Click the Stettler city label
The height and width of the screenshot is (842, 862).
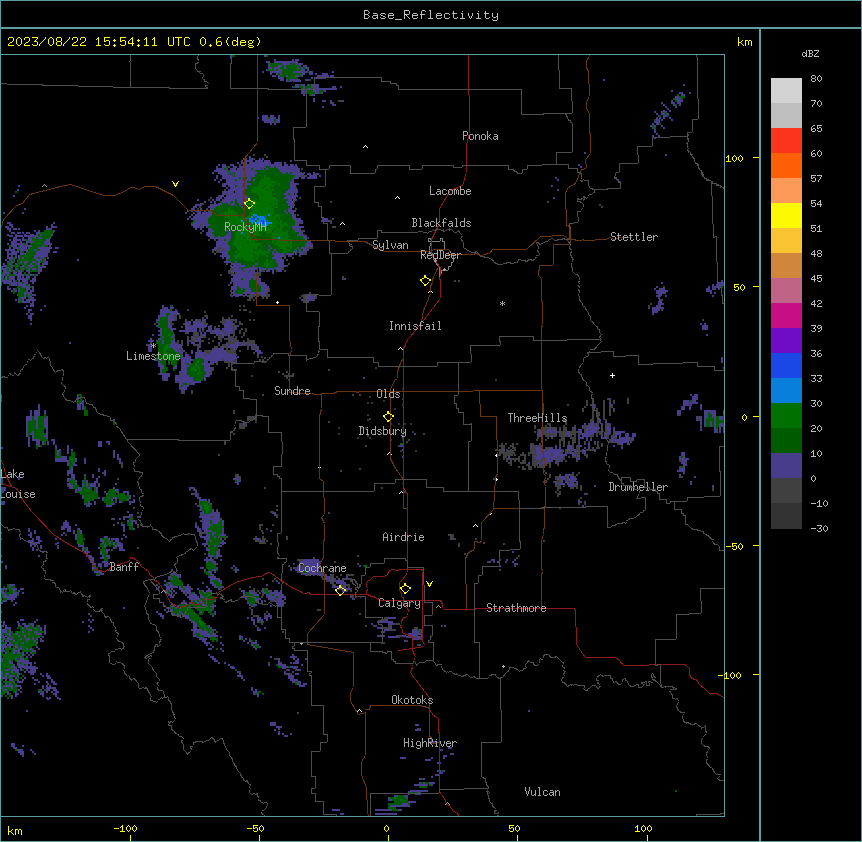634,237
